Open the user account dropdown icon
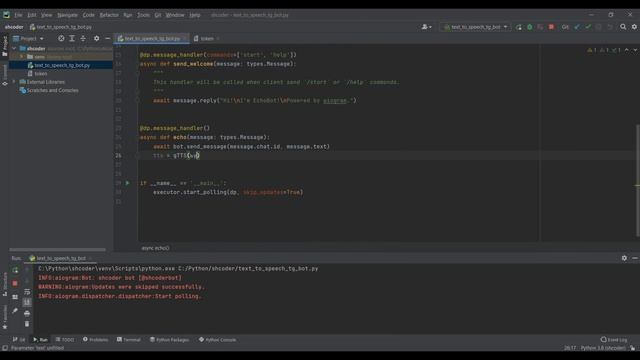The image size is (640, 360). pyautogui.click(x=427, y=27)
